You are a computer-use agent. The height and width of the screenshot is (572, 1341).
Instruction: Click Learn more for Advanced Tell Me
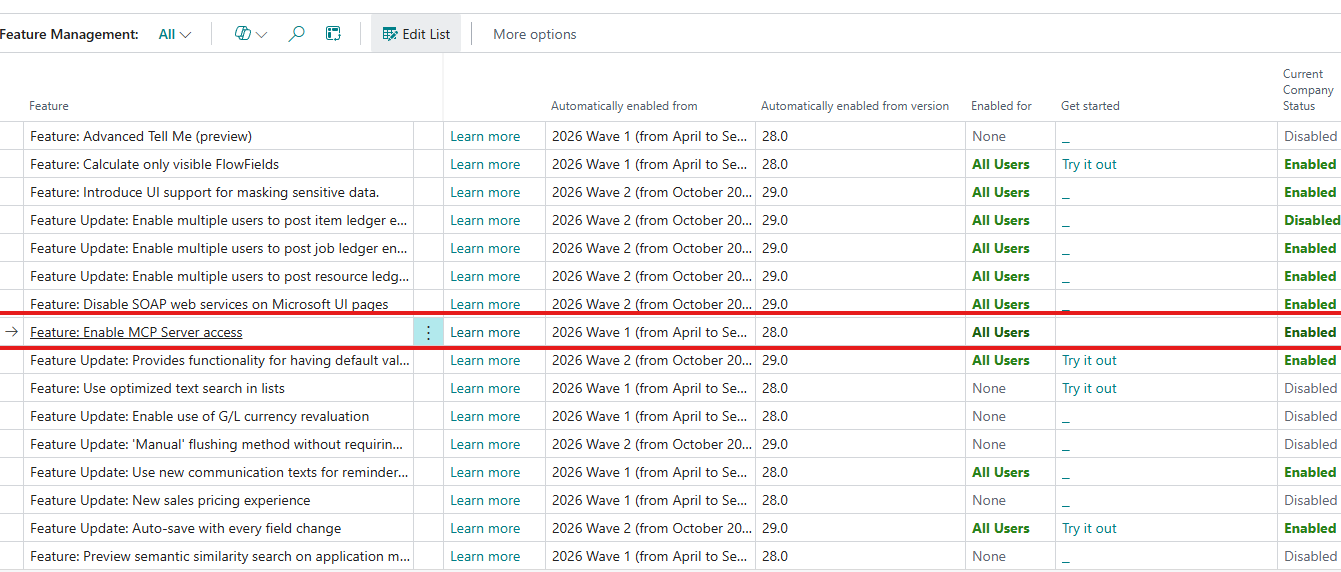(x=485, y=136)
